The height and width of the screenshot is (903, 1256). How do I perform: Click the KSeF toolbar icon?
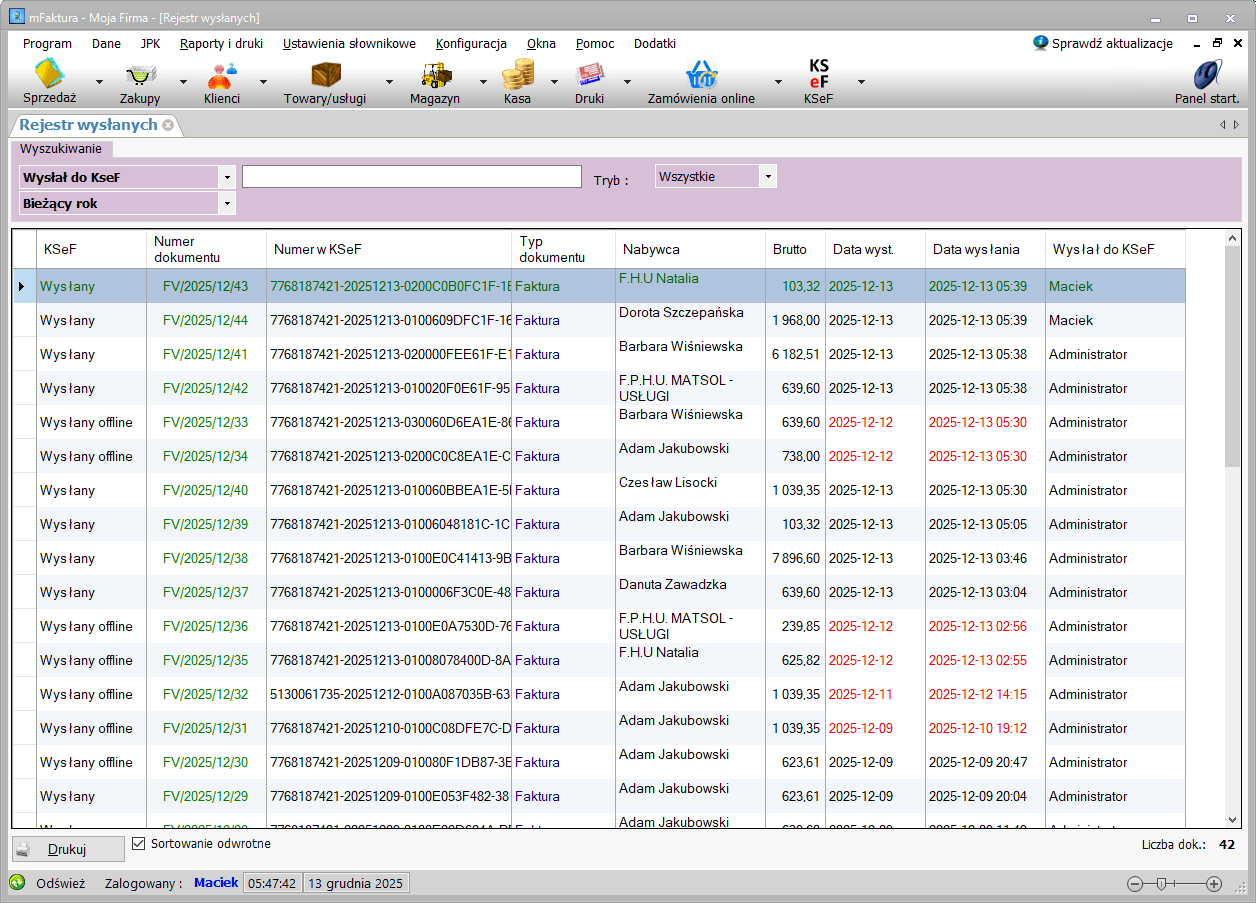[x=818, y=75]
